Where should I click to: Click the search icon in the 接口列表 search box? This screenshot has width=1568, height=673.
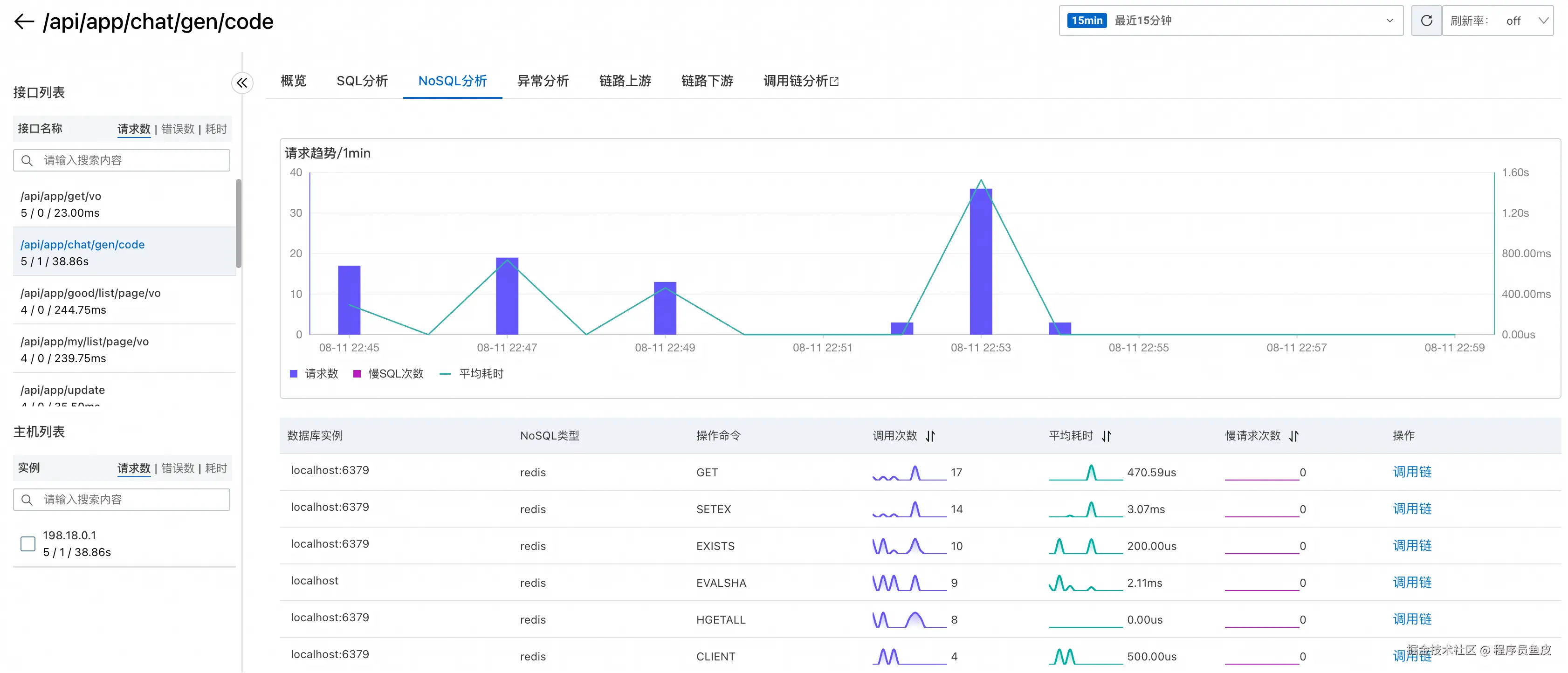28,161
